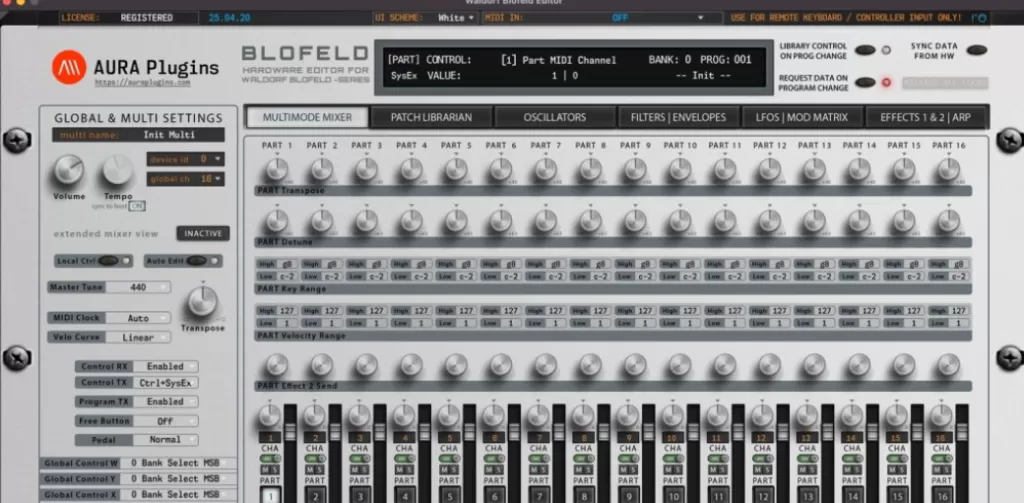The width and height of the screenshot is (1024, 503).
Task: Open the Global Control W dropdown
Action: (x=179, y=463)
